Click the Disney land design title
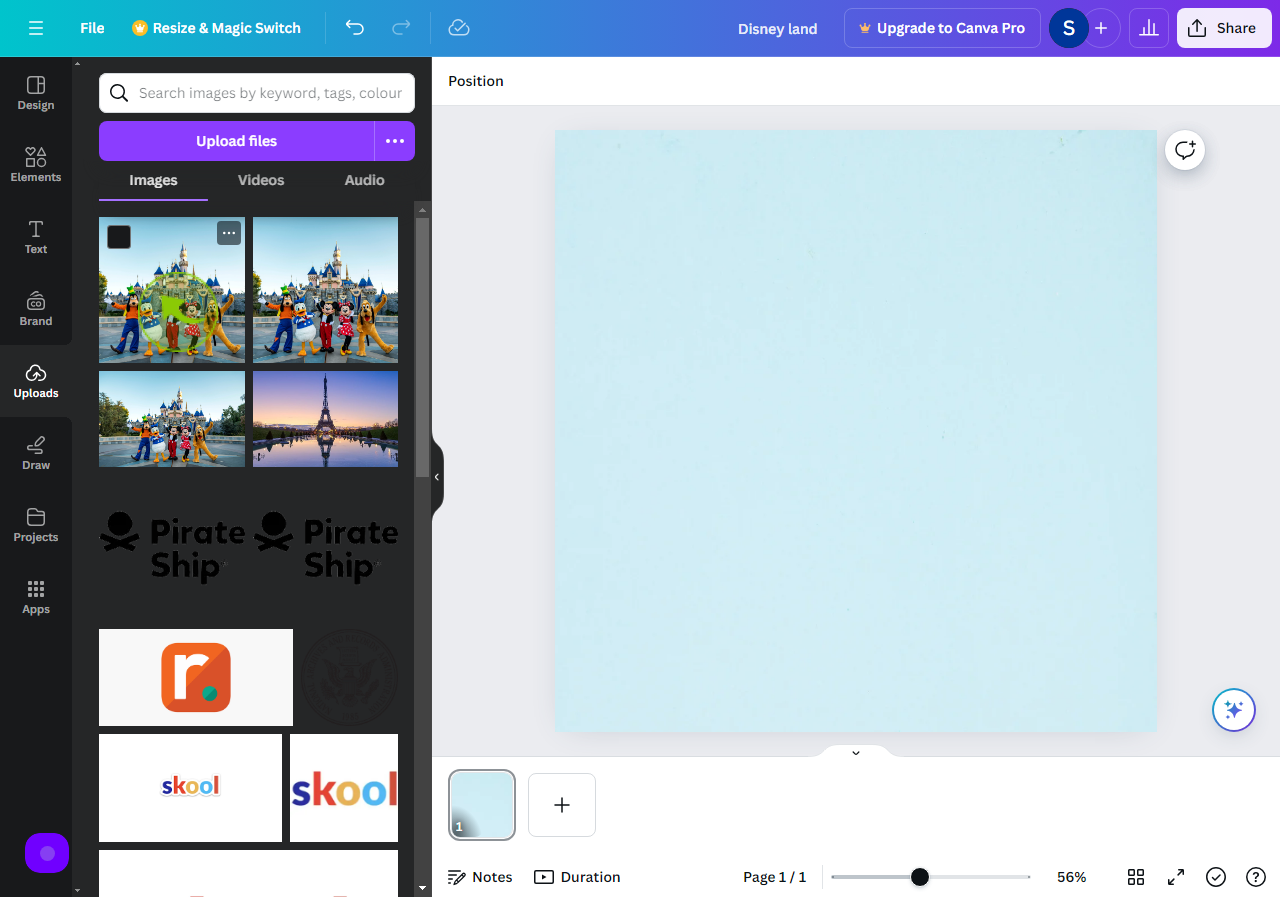The width and height of the screenshot is (1280, 897). pos(778,28)
